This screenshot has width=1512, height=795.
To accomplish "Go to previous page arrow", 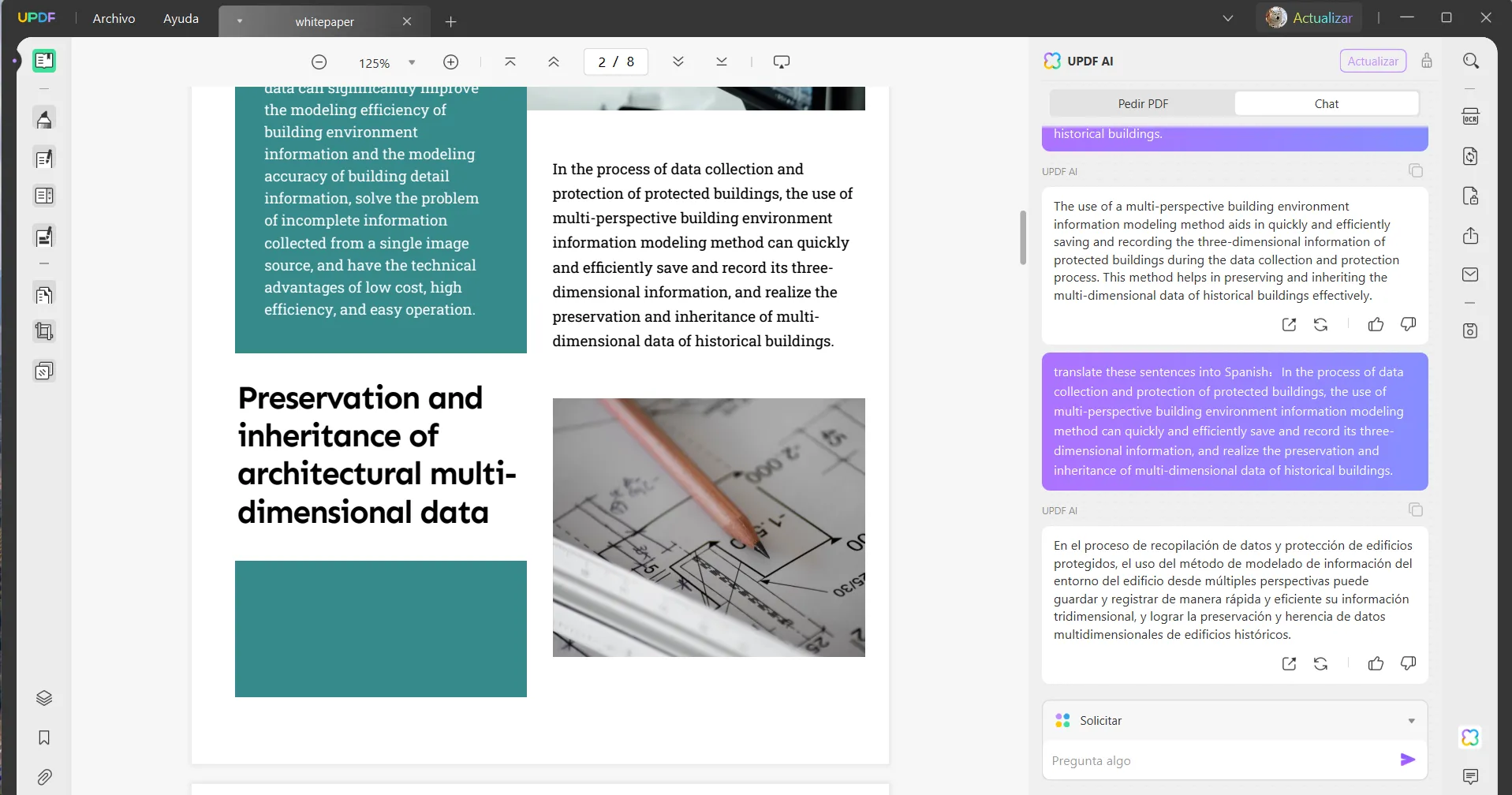I will tap(554, 62).
